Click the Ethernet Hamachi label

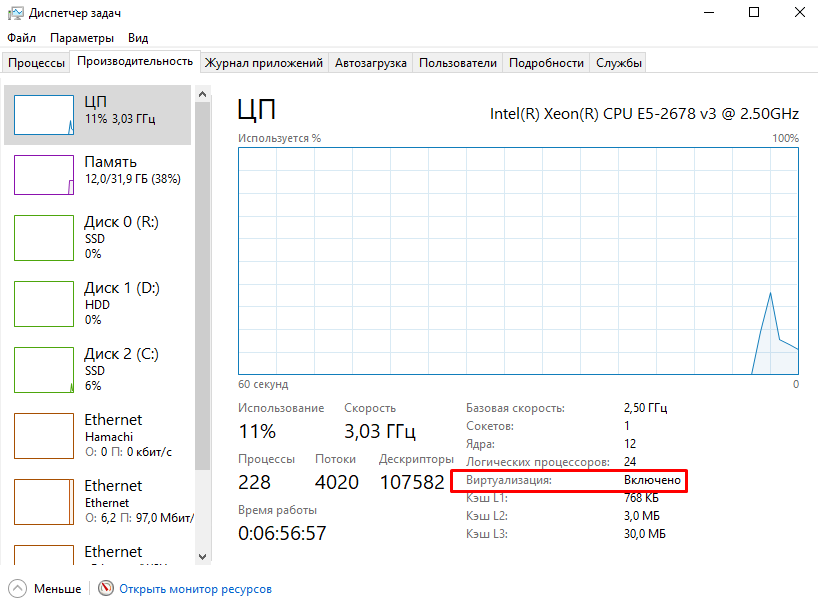(x=128, y=436)
